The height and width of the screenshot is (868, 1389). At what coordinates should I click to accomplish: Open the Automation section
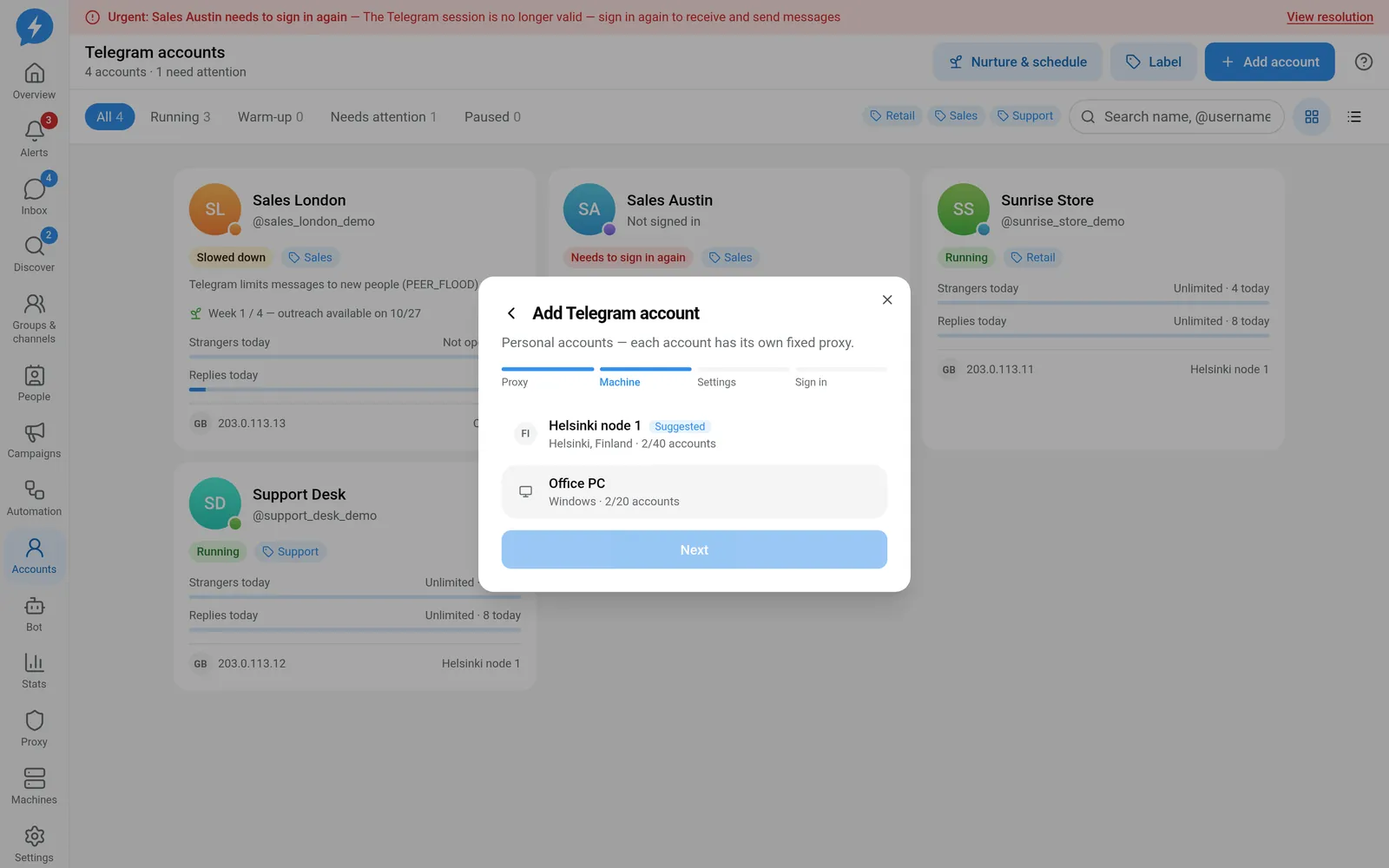tap(34, 499)
